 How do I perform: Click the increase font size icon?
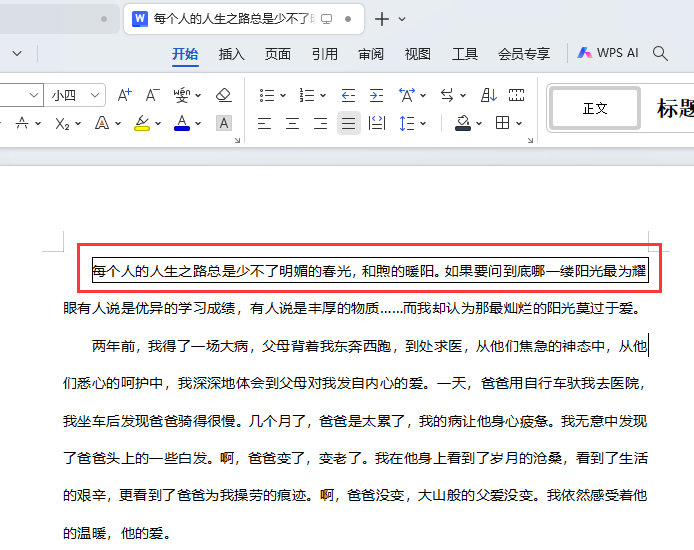click(x=124, y=95)
